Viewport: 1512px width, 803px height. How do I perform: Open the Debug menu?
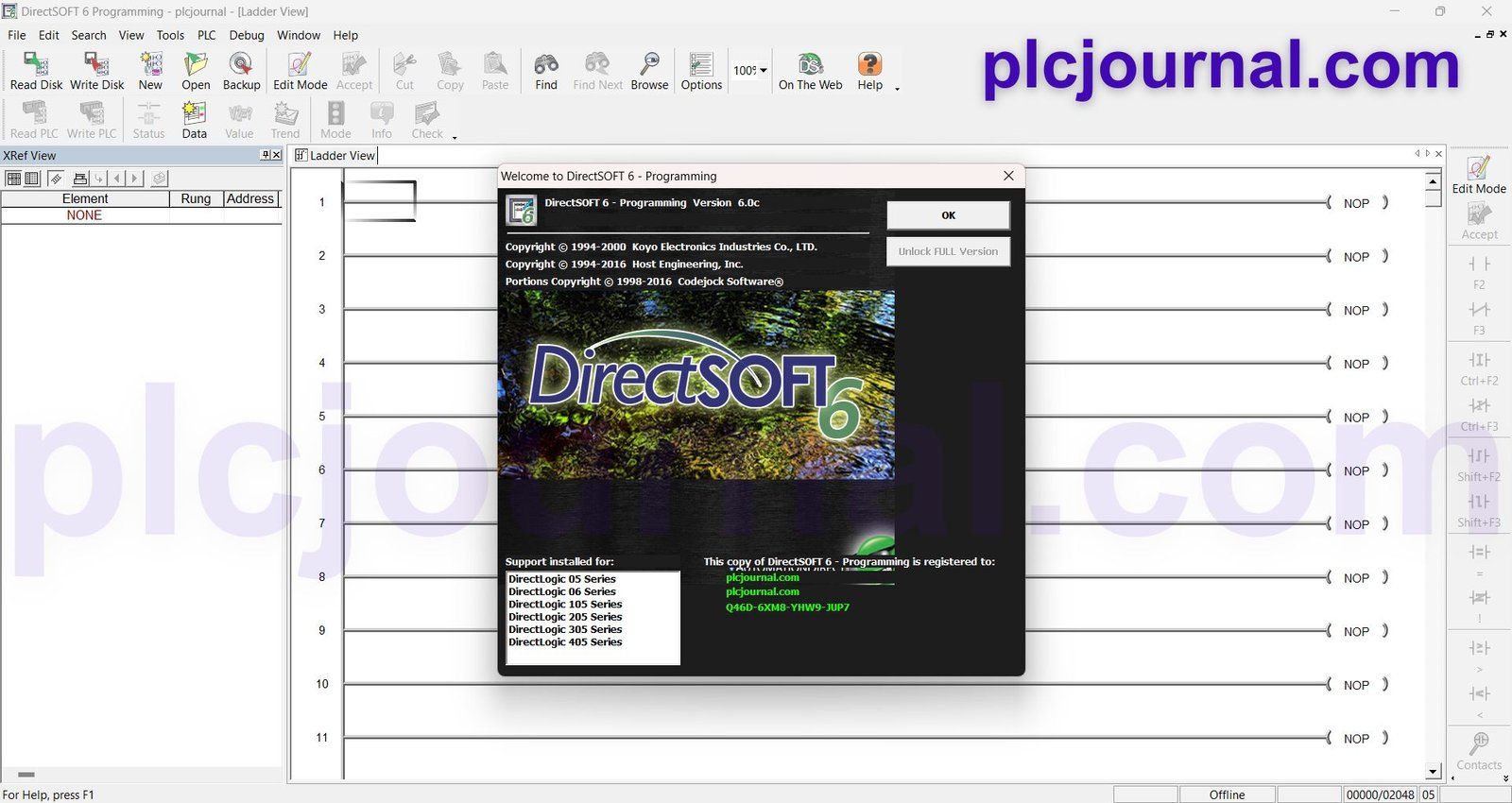pyautogui.click(x=247, y=35)
